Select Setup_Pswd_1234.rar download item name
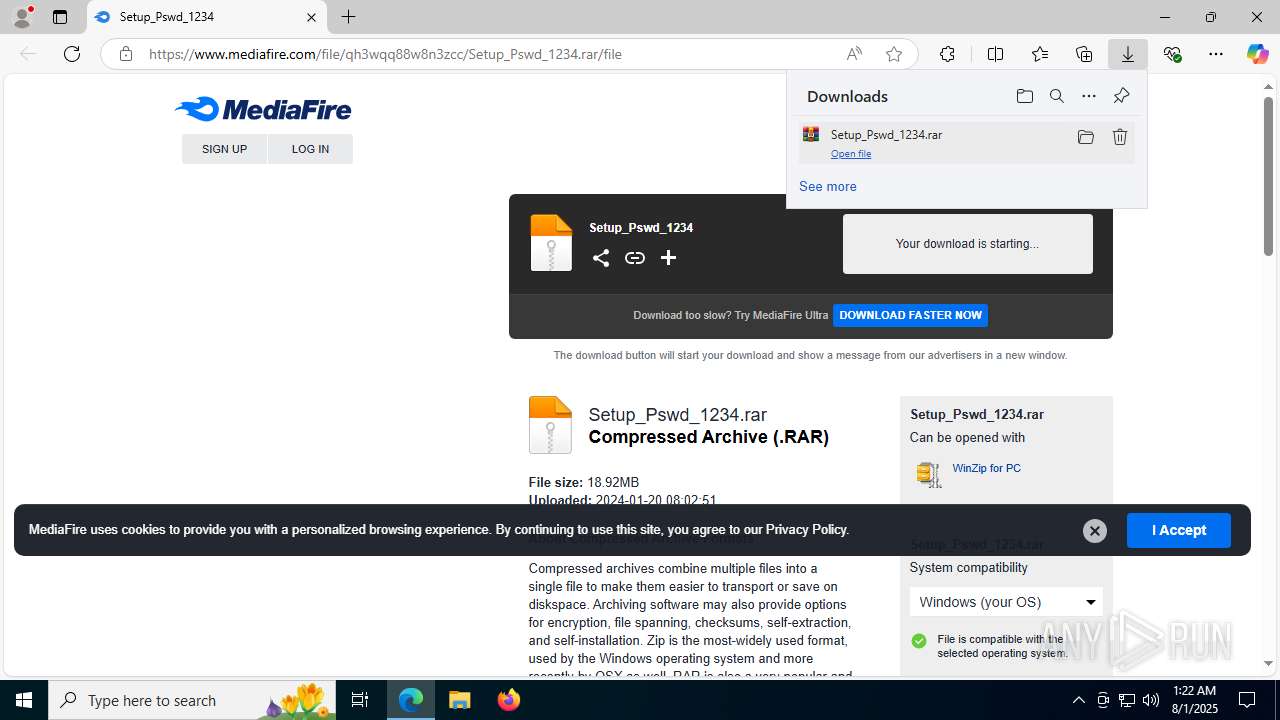The image size is (1280, 720). [x=886, y=134]
